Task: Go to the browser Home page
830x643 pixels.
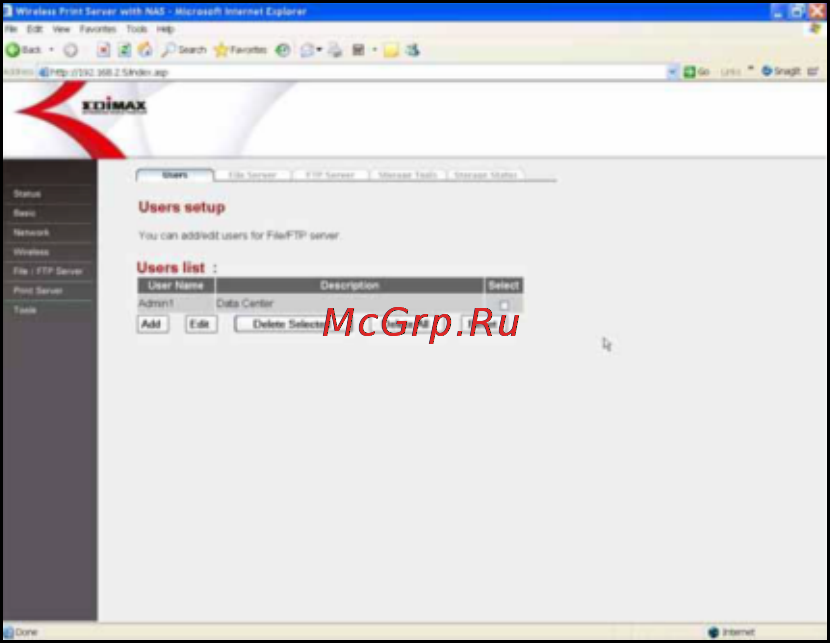Action: 145,50
